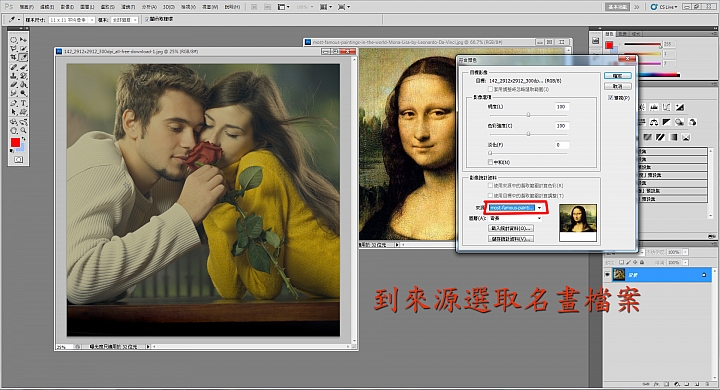Select the Polygonal Lasso tool

click(x=13, y=49)
